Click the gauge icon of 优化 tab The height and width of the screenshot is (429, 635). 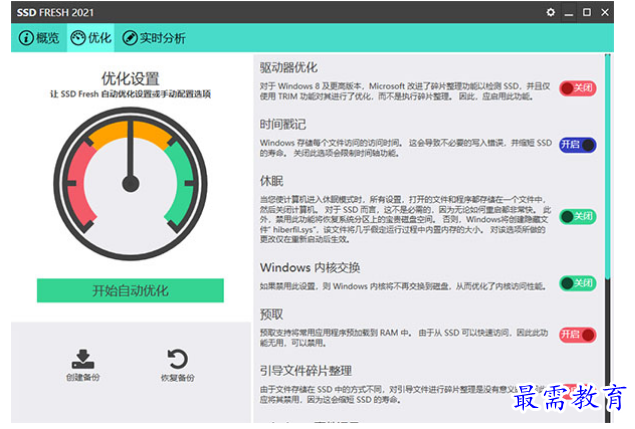(x=78, y=38)
